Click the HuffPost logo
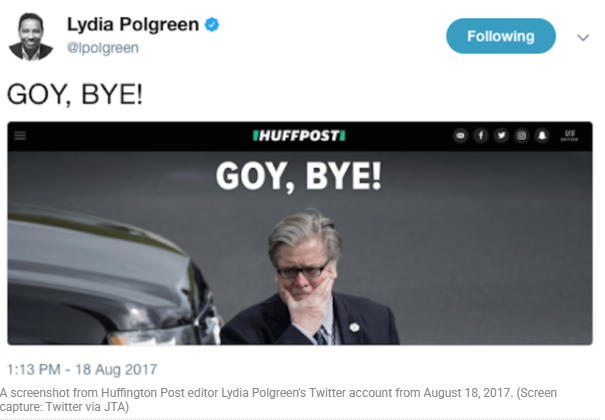This screenshot has height=420, width=605. pyautogui.click(x=299, y=136)
